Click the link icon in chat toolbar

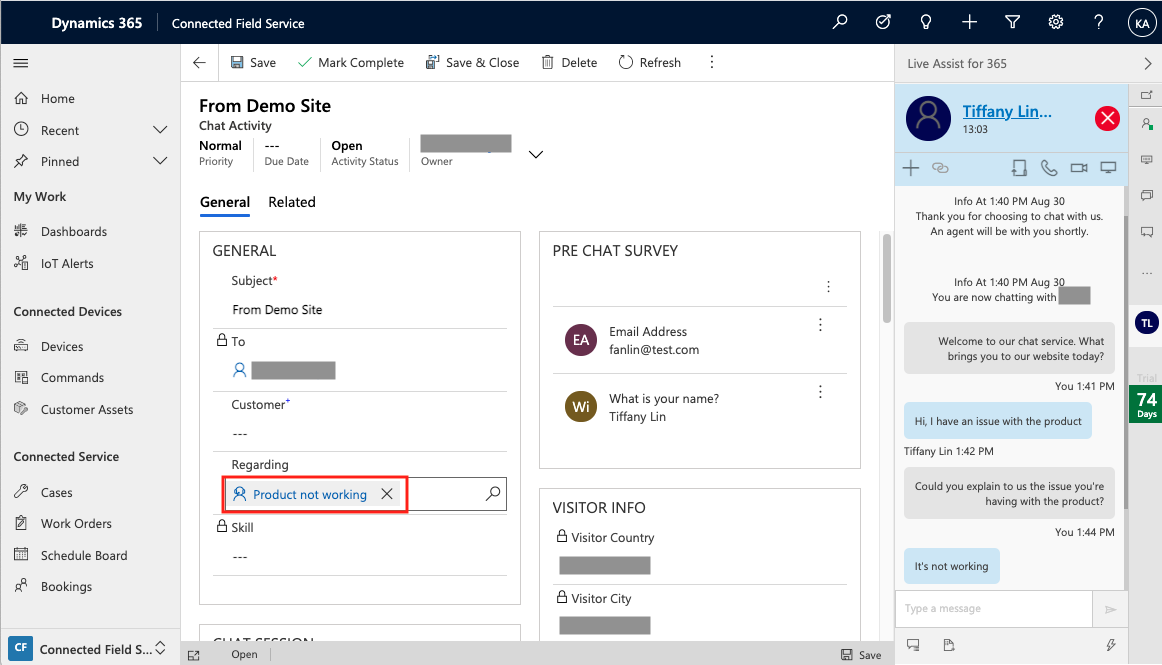[x=940, y=168]
